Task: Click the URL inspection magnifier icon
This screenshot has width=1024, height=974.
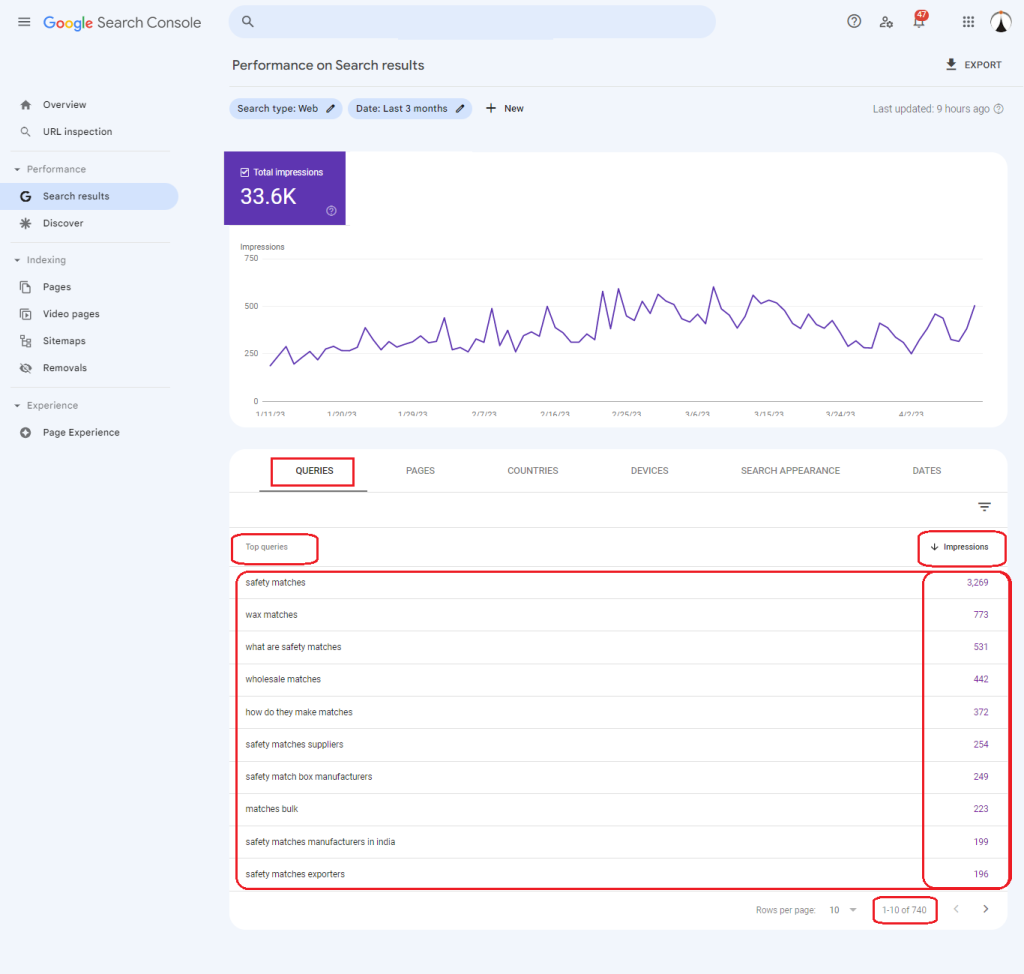Action: coord(25,132)
